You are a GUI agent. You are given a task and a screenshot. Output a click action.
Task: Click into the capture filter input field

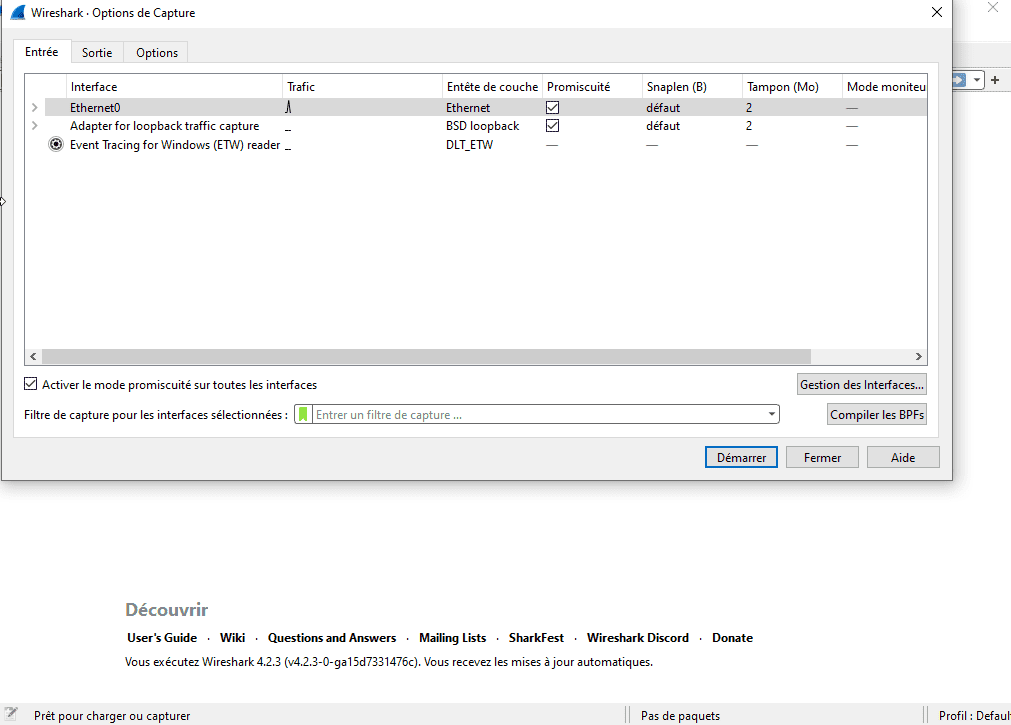538,415
